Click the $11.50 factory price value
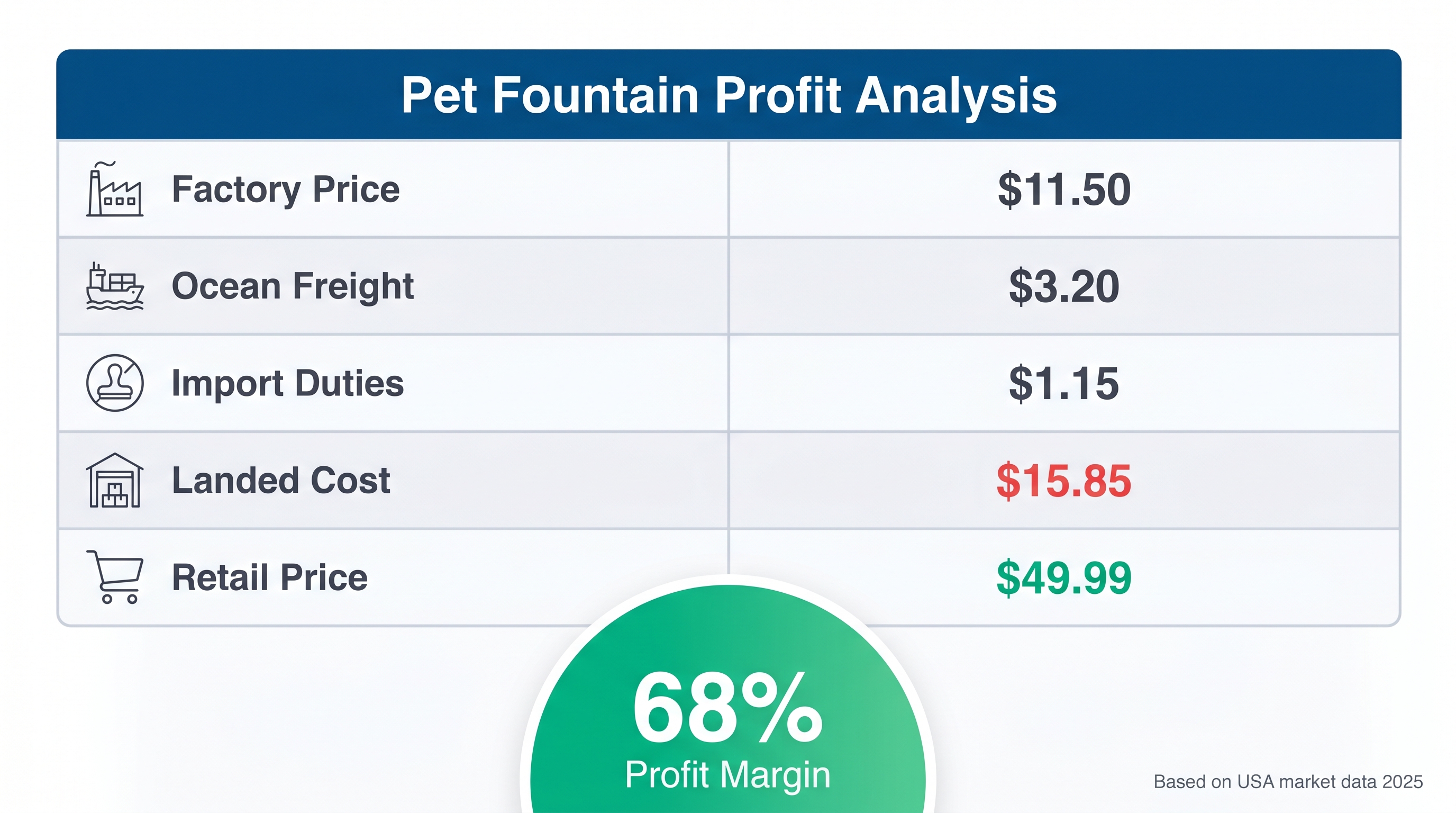The width and height of the screenshot is (1456, 813). coord(1064,189)
